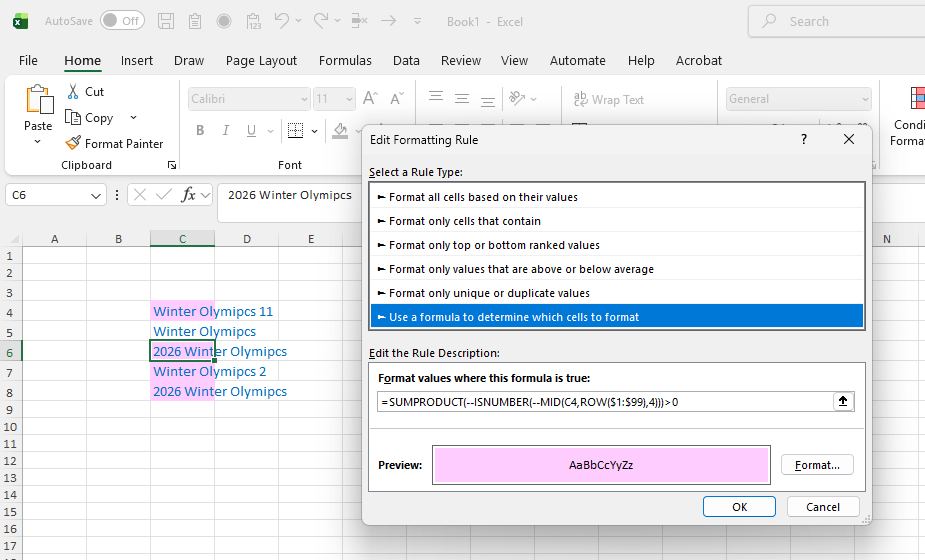Click the large Paste clipboard icon
Viewport: 925px width, 560px height.
point(39,99)
